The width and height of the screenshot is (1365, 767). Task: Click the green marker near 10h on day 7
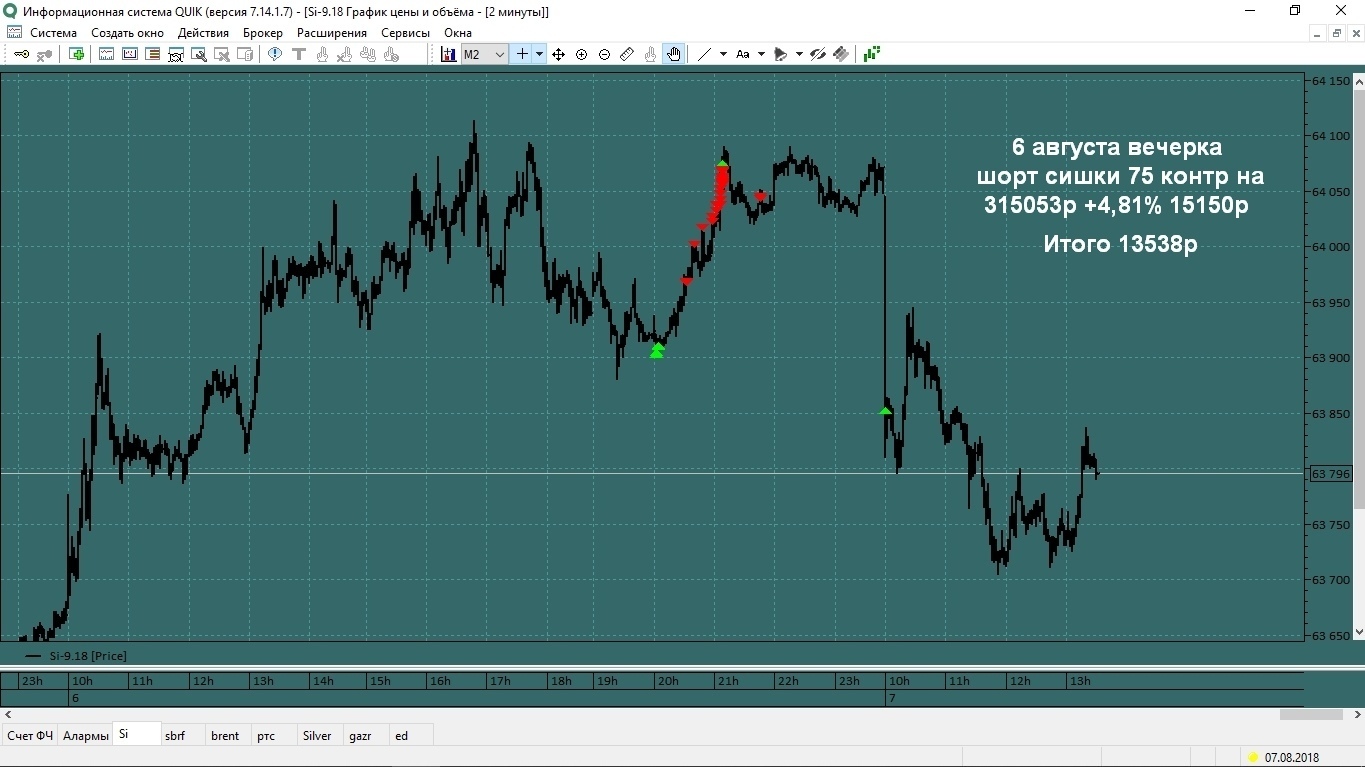[x=885, y=410]
